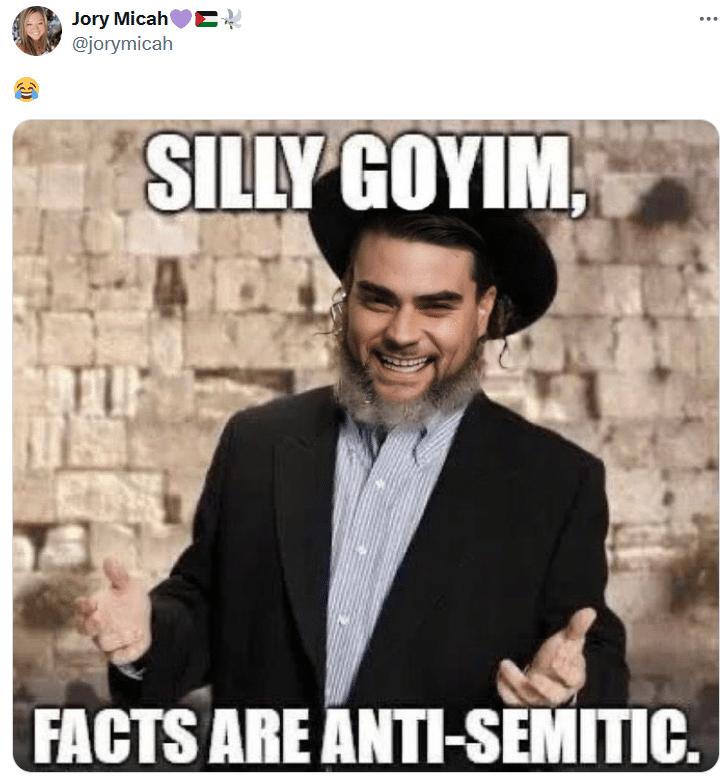Click the Palestinian flag emoji in name
The width and height of the screenshot is (728, 777).
[206, 19]
